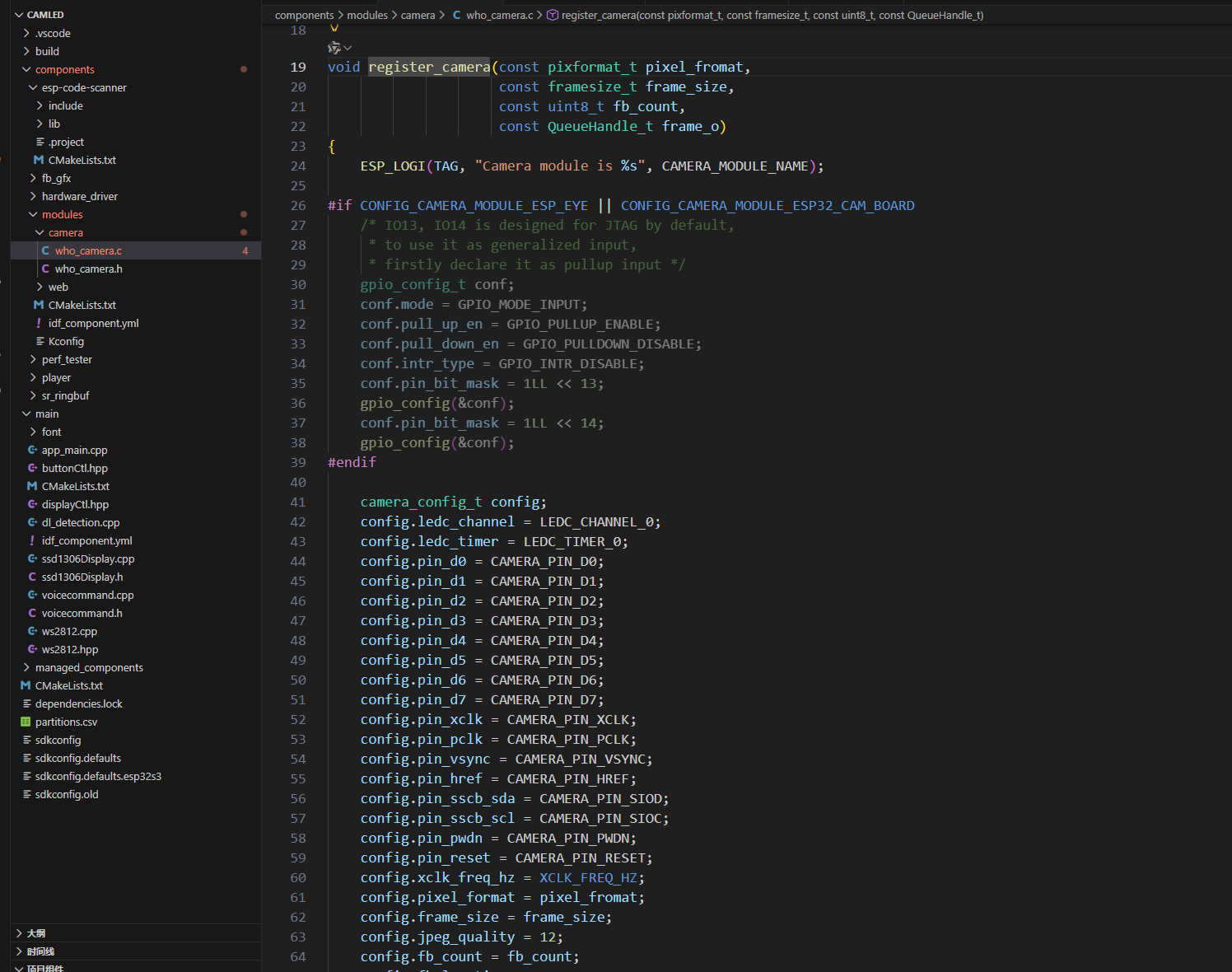Image resolution: width=1232 pixels, height=972 pixels.
Task: Click the exclamation icon of main's idf_component.yml
Action: (32, 541)
